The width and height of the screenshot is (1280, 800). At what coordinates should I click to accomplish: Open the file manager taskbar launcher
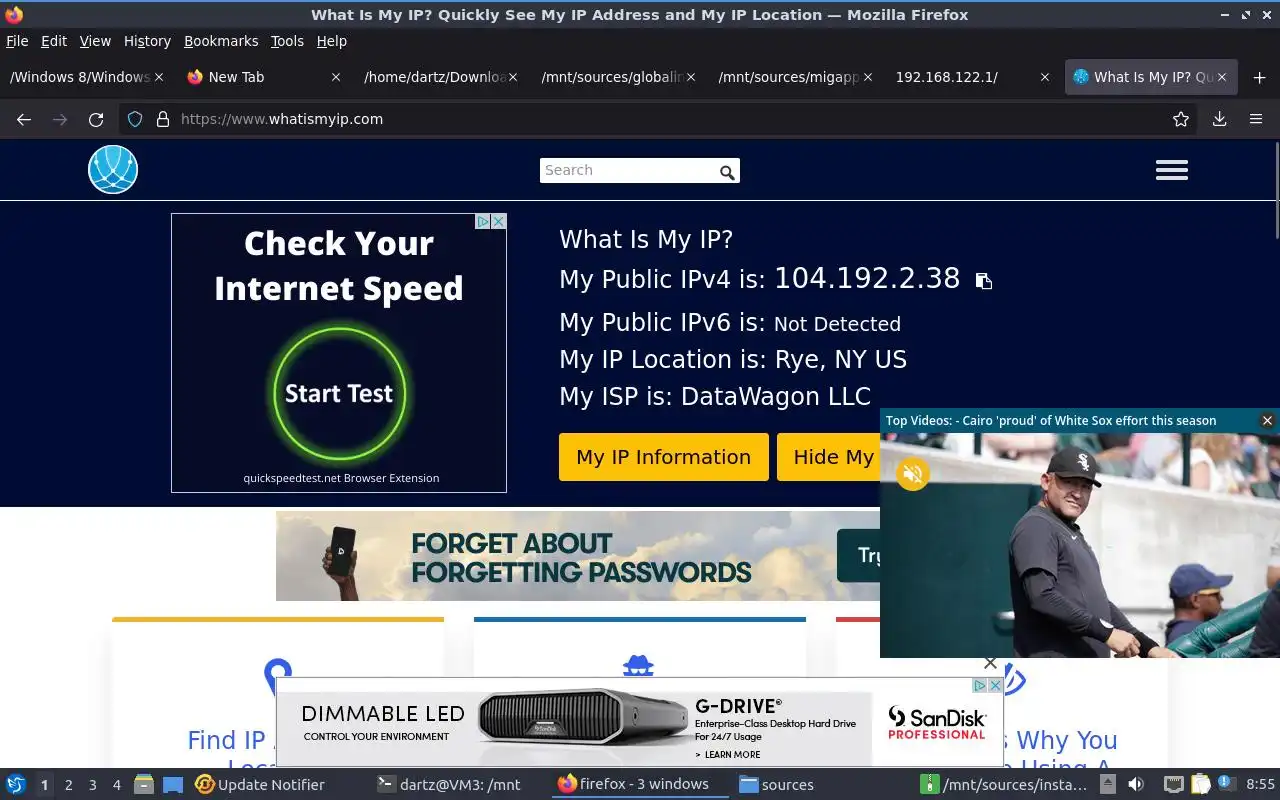[x=143, y=785]
